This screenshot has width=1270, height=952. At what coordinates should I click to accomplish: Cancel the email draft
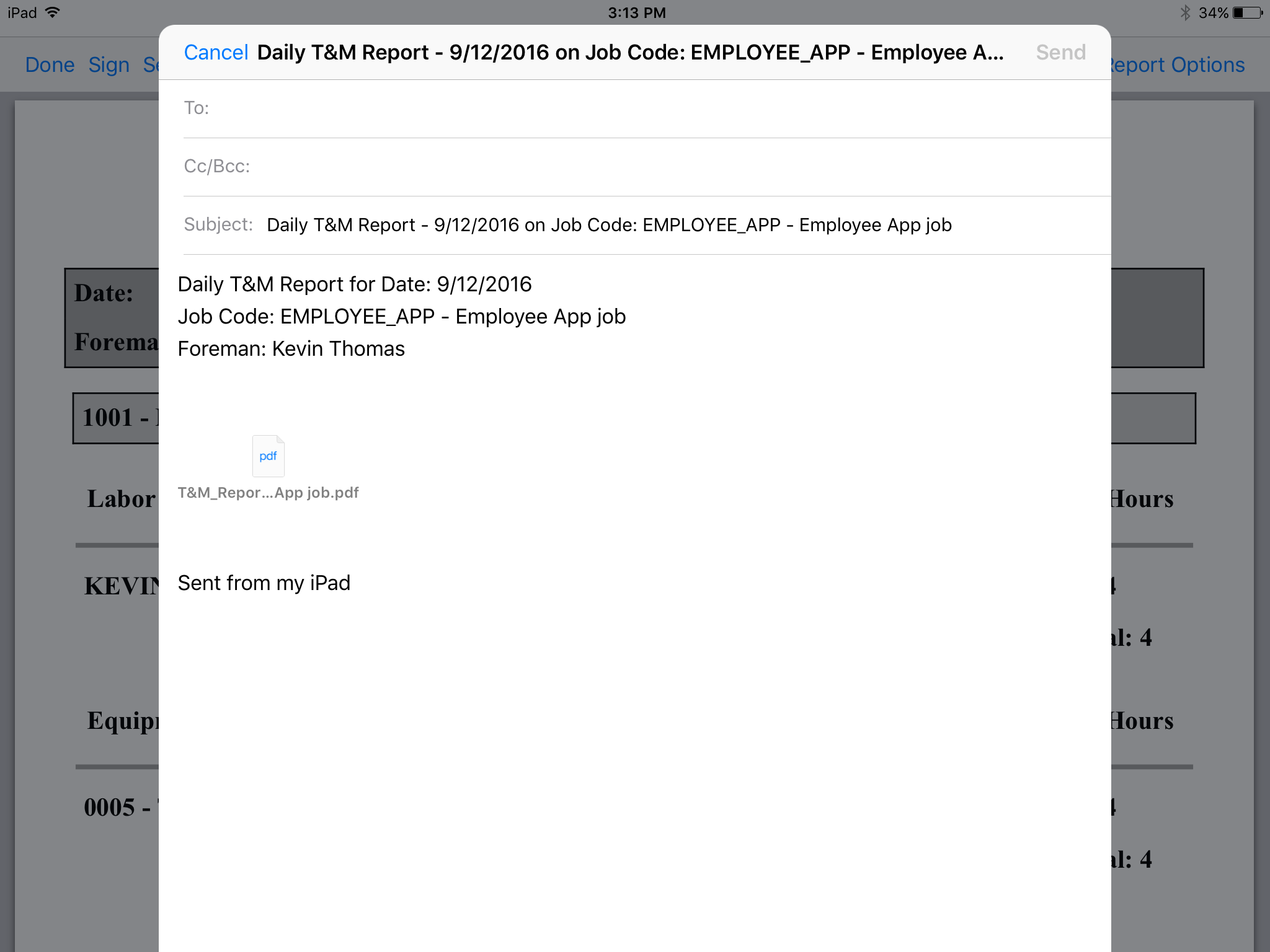tap(216, 52)
